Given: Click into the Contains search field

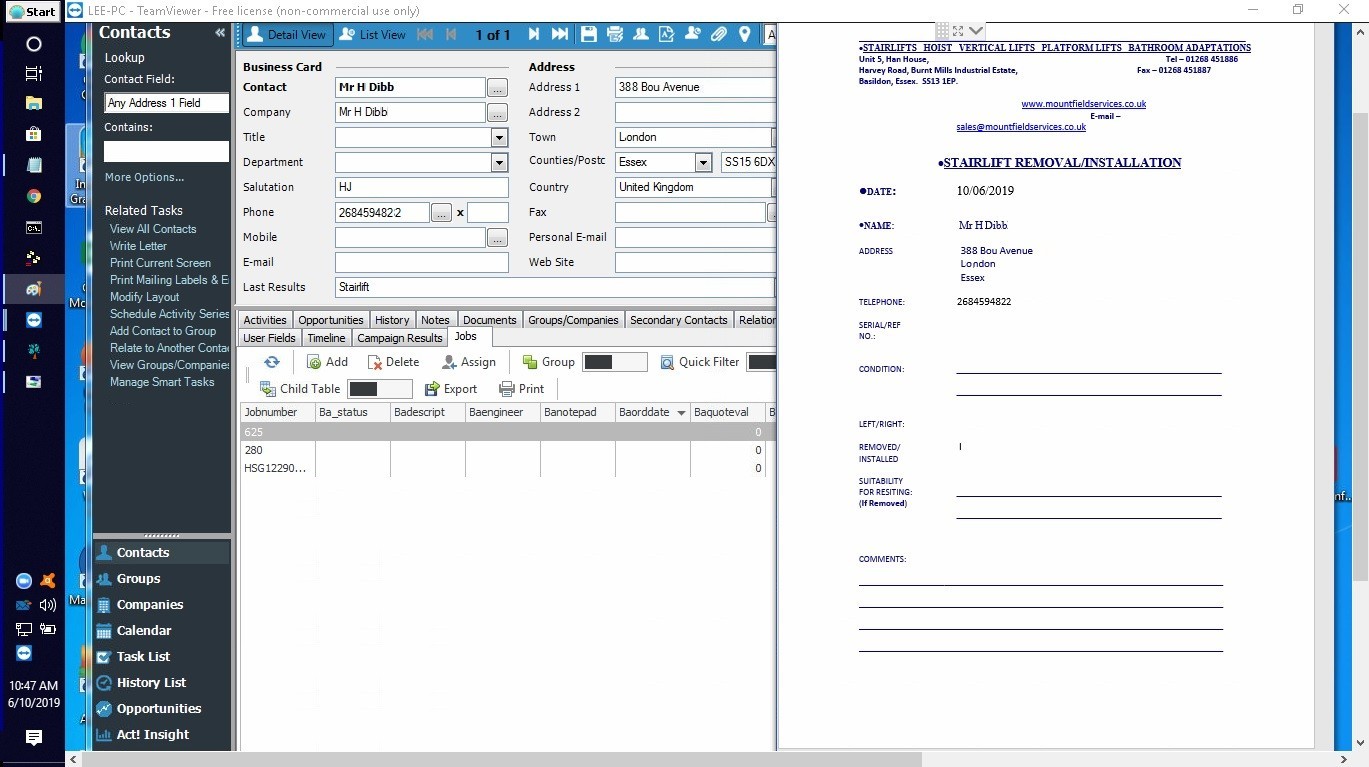Looking at the screenshot, I should pos(166,152).
